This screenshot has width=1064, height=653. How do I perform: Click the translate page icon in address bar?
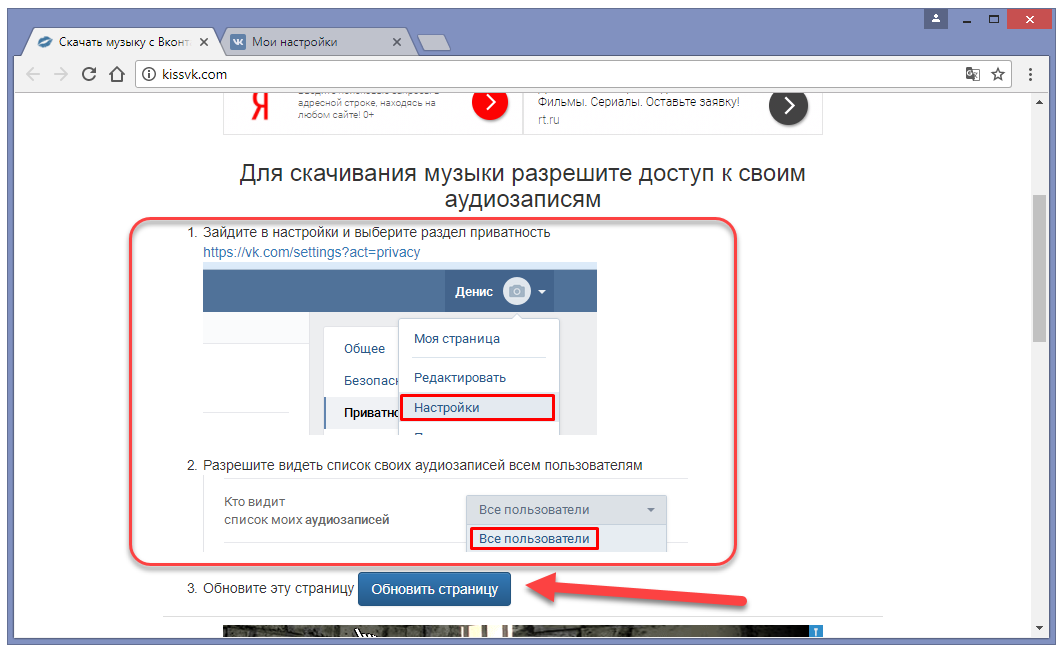point(972,74)
